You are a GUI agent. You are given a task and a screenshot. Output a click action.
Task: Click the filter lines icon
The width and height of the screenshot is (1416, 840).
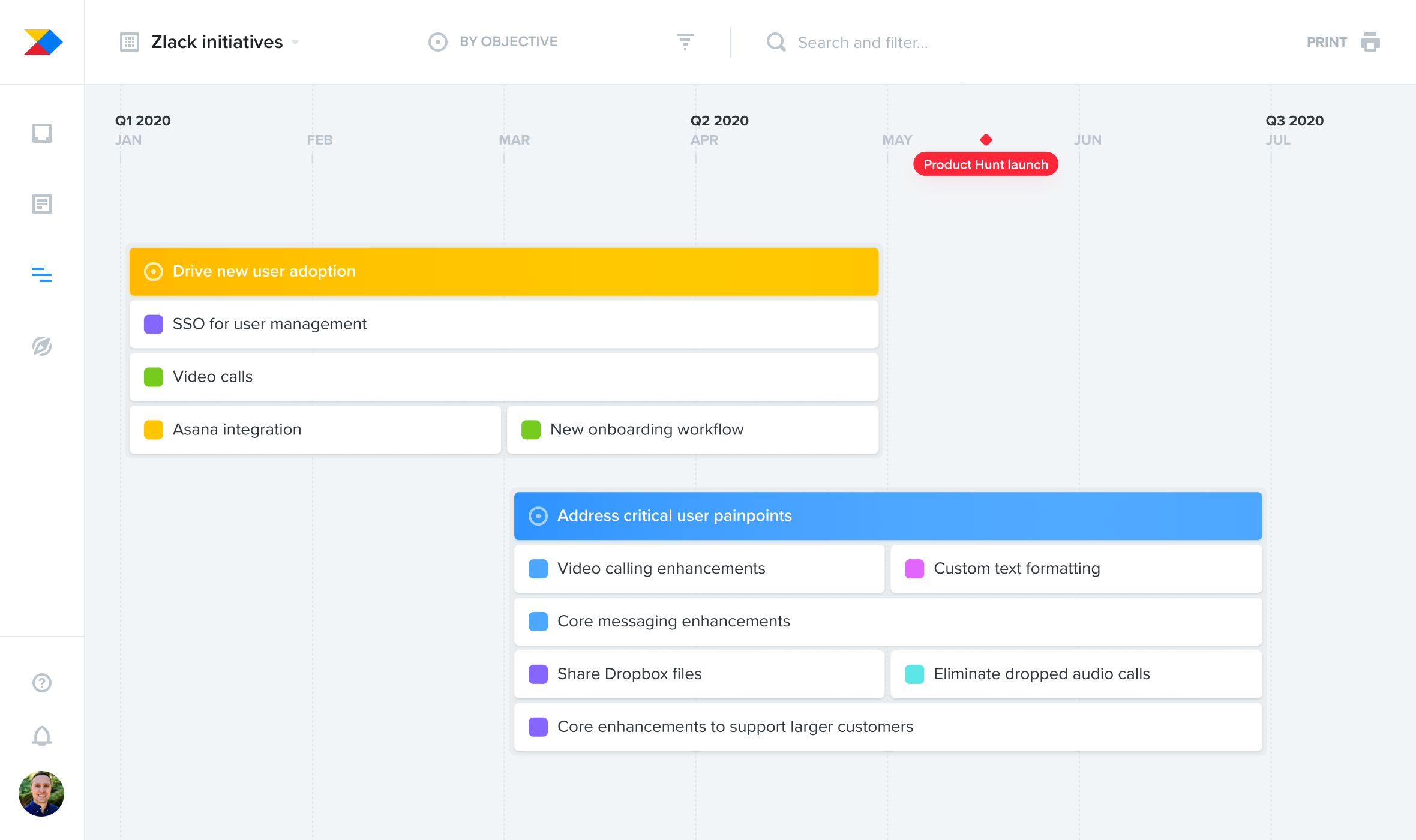(x=685, y=42)
